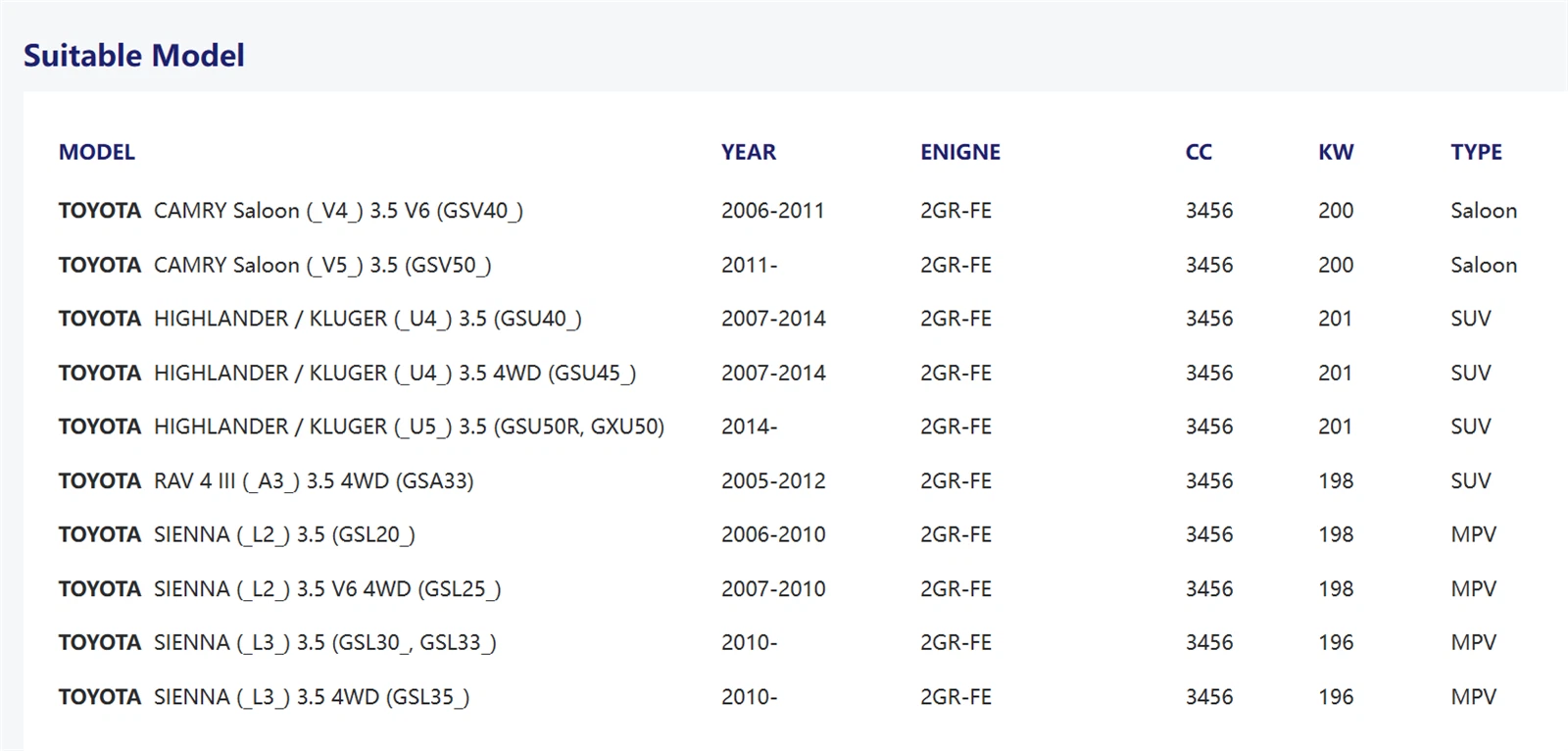Screen dimensions: 1568x751
Task: Select the SIENNA (_L3_) 3.5 (GSL30_, GSL33_) model
Action: pyautogui.click(x=324, y=642)
